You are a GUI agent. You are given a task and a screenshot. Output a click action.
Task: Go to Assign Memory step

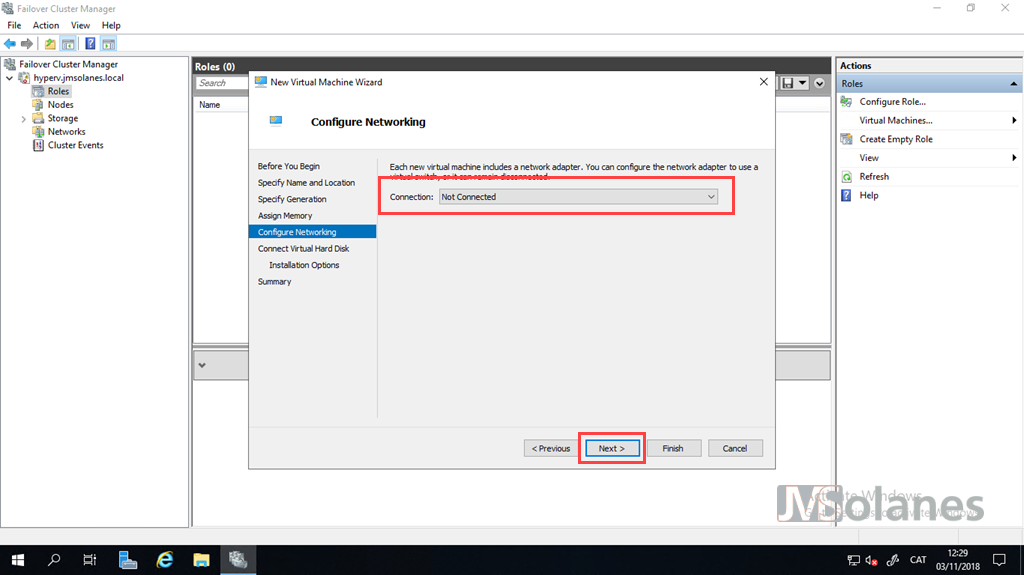(x=285, y=215)
